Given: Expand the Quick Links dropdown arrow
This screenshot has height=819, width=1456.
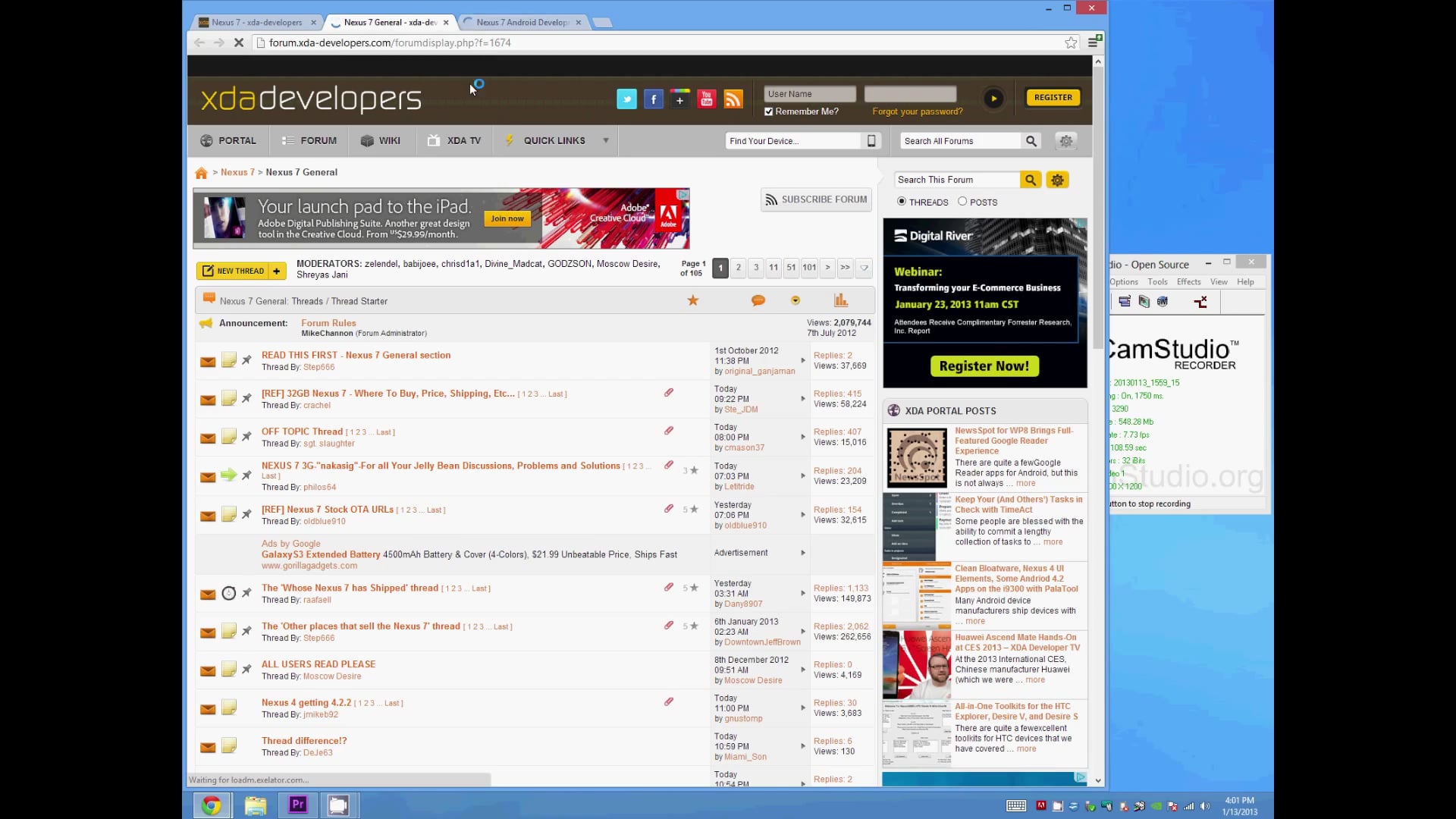Looking at the screenshot, I should coord(606,140).
